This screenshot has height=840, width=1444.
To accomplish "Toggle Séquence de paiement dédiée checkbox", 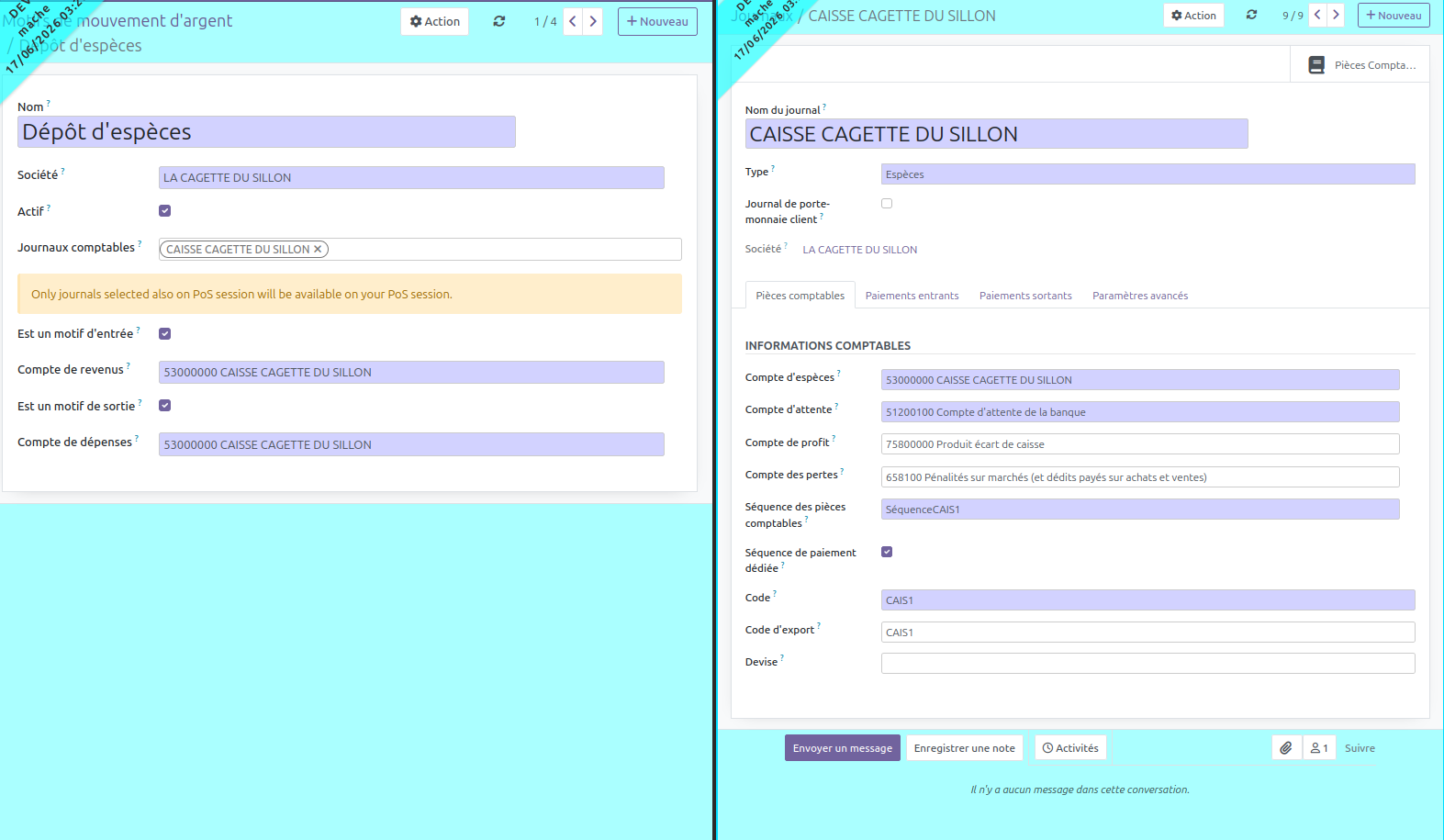I will click(x=887, y=552).
